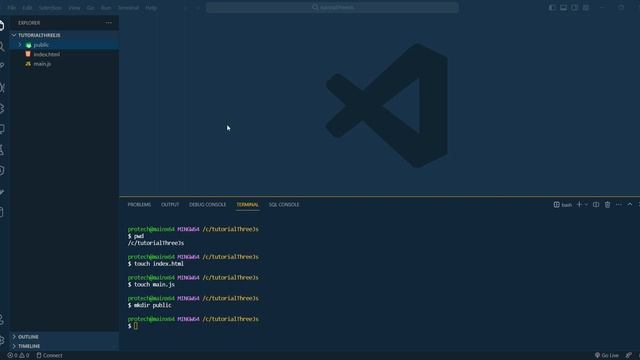Open the Explorer panel's more actions ellipsis
The image size is (640, 360).
point(109,23)
